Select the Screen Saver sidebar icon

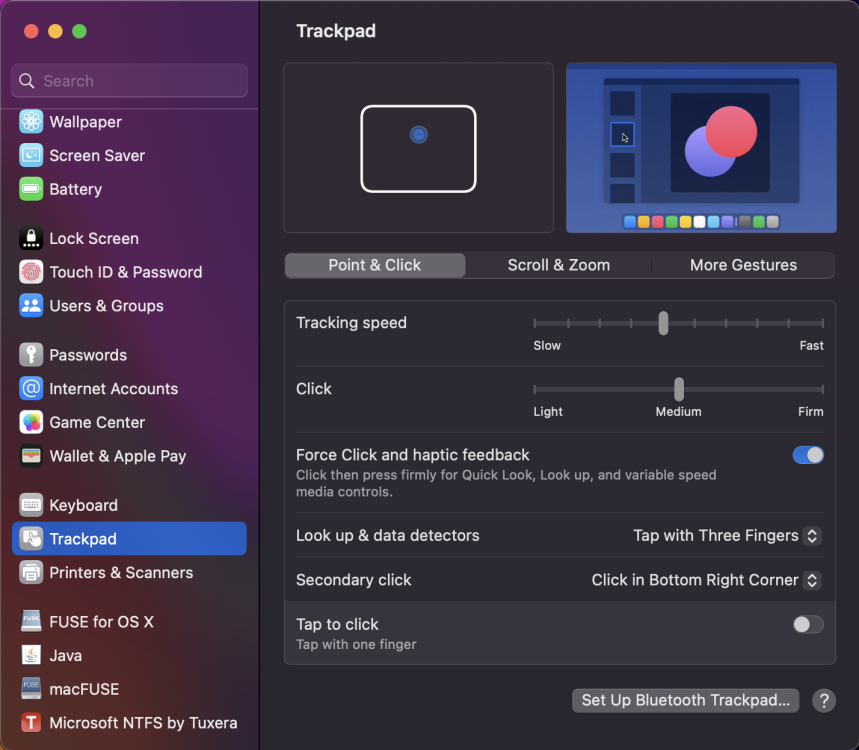click(31, 155)
